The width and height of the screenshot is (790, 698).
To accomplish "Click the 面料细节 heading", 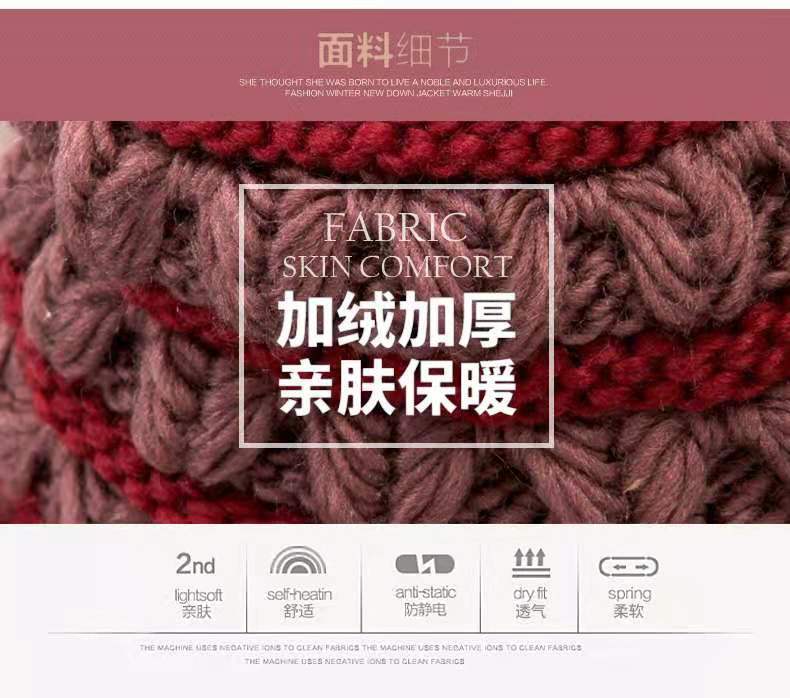I will tap(395, 50).
